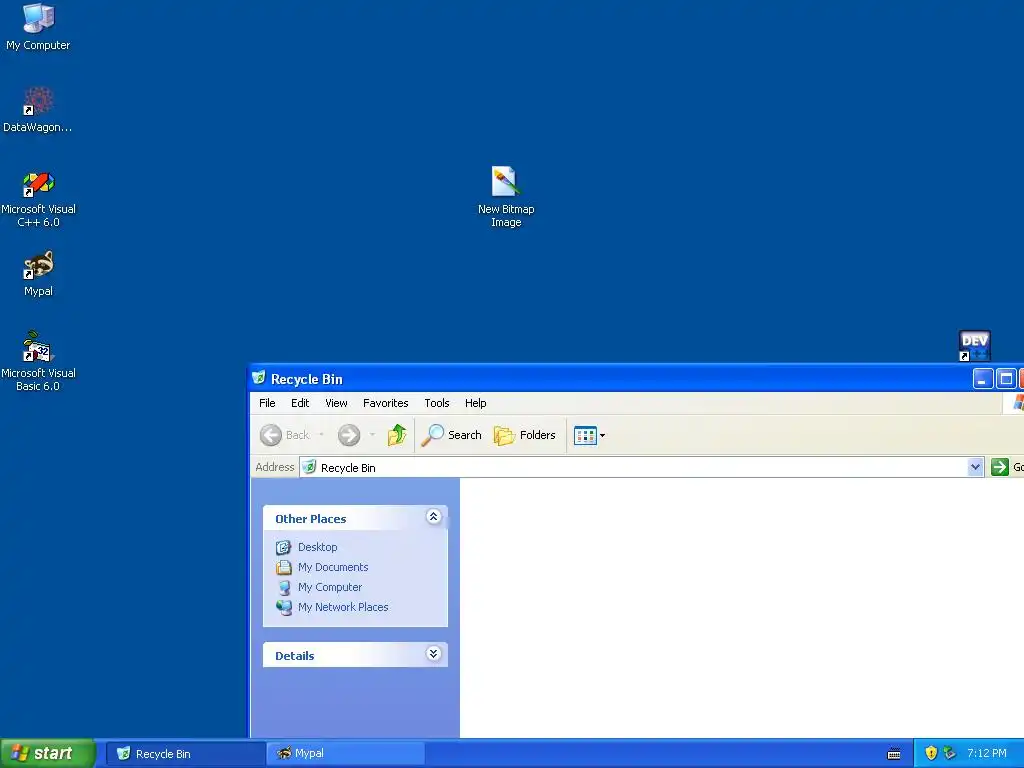Viewport: 1024px width, 768px height.
Task: Click the yellow security shield tray icon
Action: click(931, 753)
